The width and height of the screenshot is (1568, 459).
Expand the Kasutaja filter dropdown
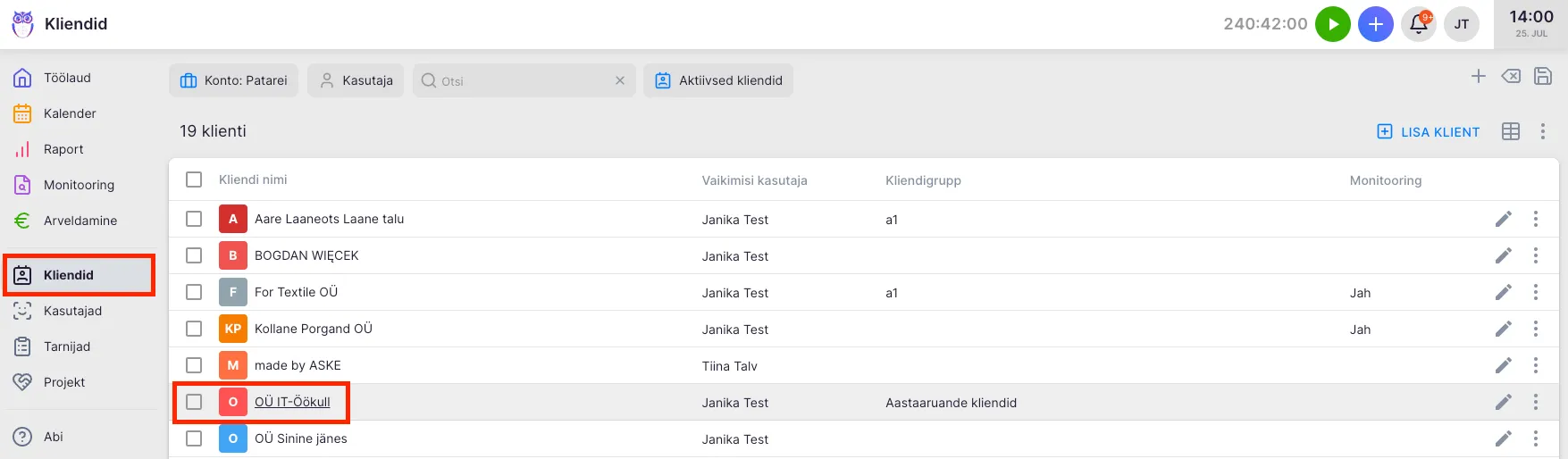point(356,80)
